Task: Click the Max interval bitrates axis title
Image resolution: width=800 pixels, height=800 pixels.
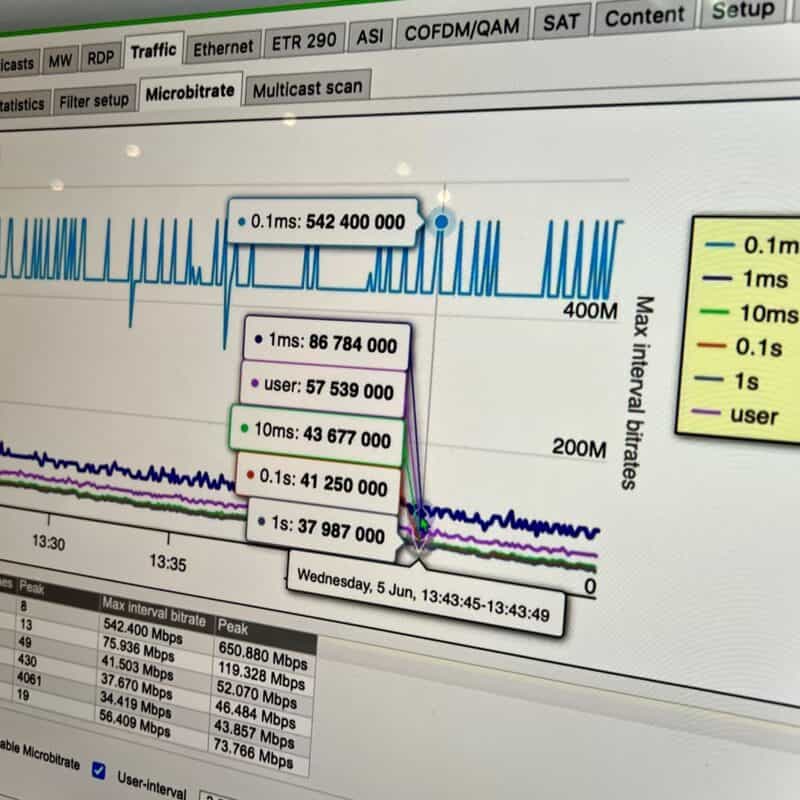Action: 637,393
